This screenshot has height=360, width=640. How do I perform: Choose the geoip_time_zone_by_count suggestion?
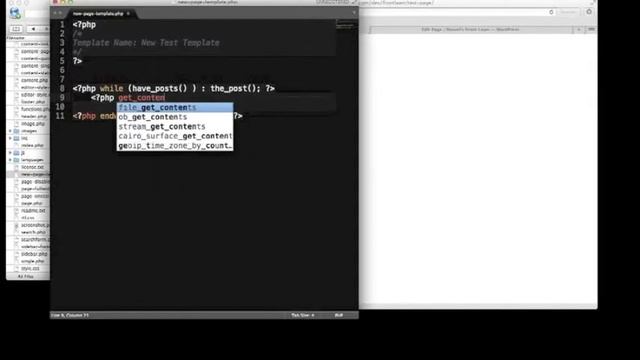pos(175,146)
